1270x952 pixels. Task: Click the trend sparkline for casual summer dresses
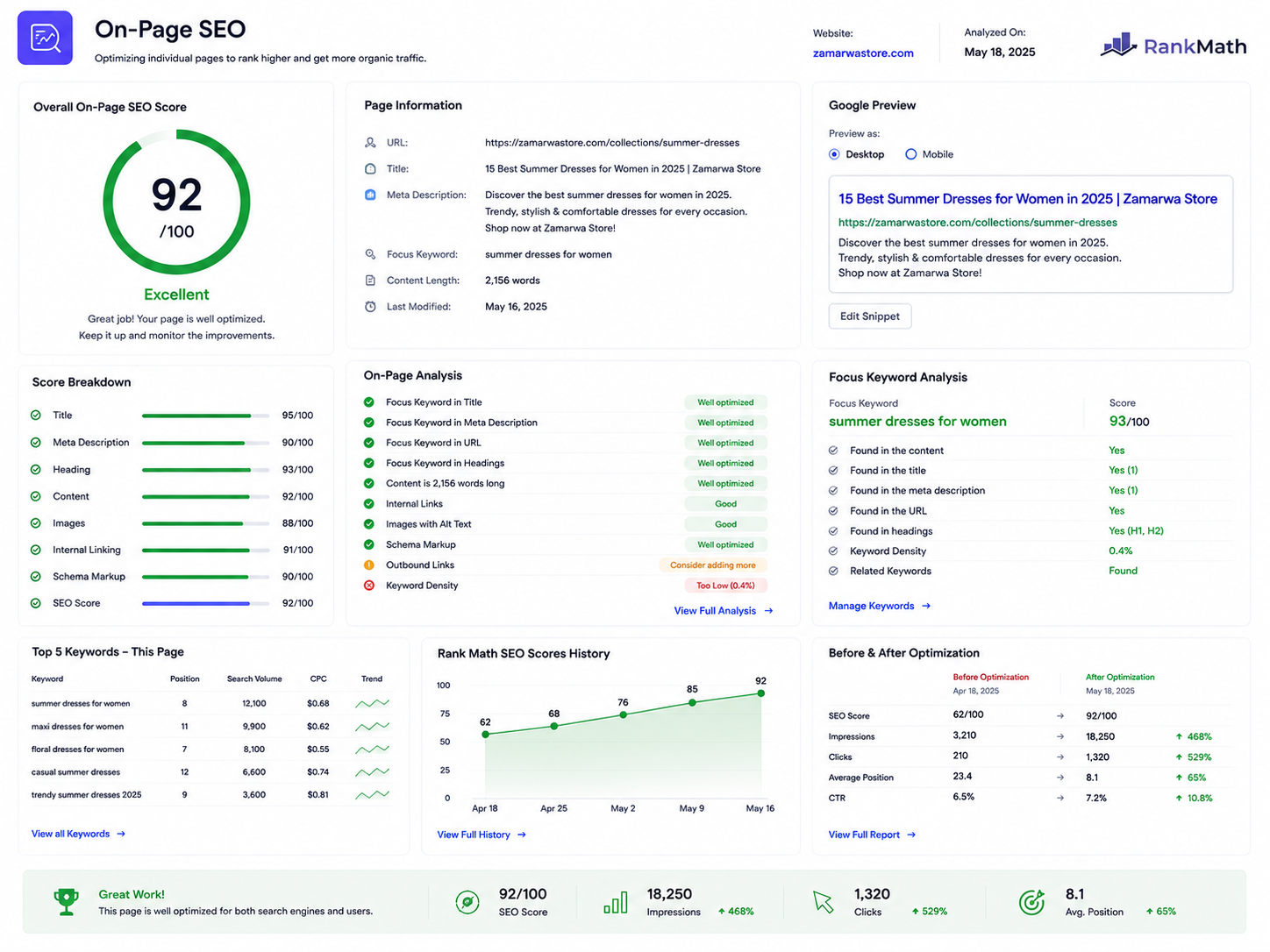tap(373, 772)
